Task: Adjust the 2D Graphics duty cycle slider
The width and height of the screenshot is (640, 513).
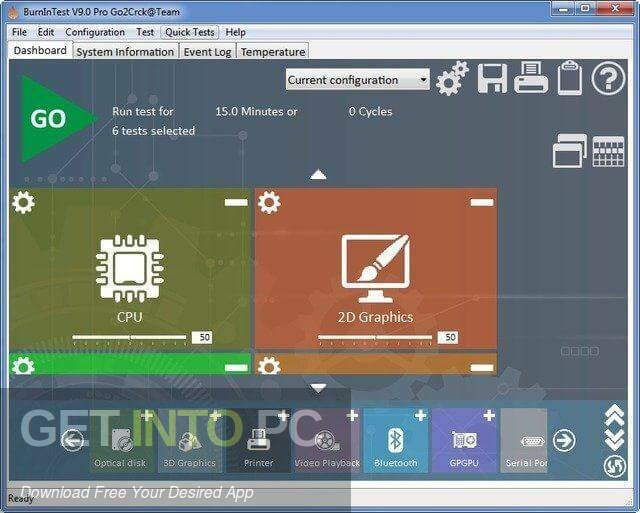Action: pos(375,338)
